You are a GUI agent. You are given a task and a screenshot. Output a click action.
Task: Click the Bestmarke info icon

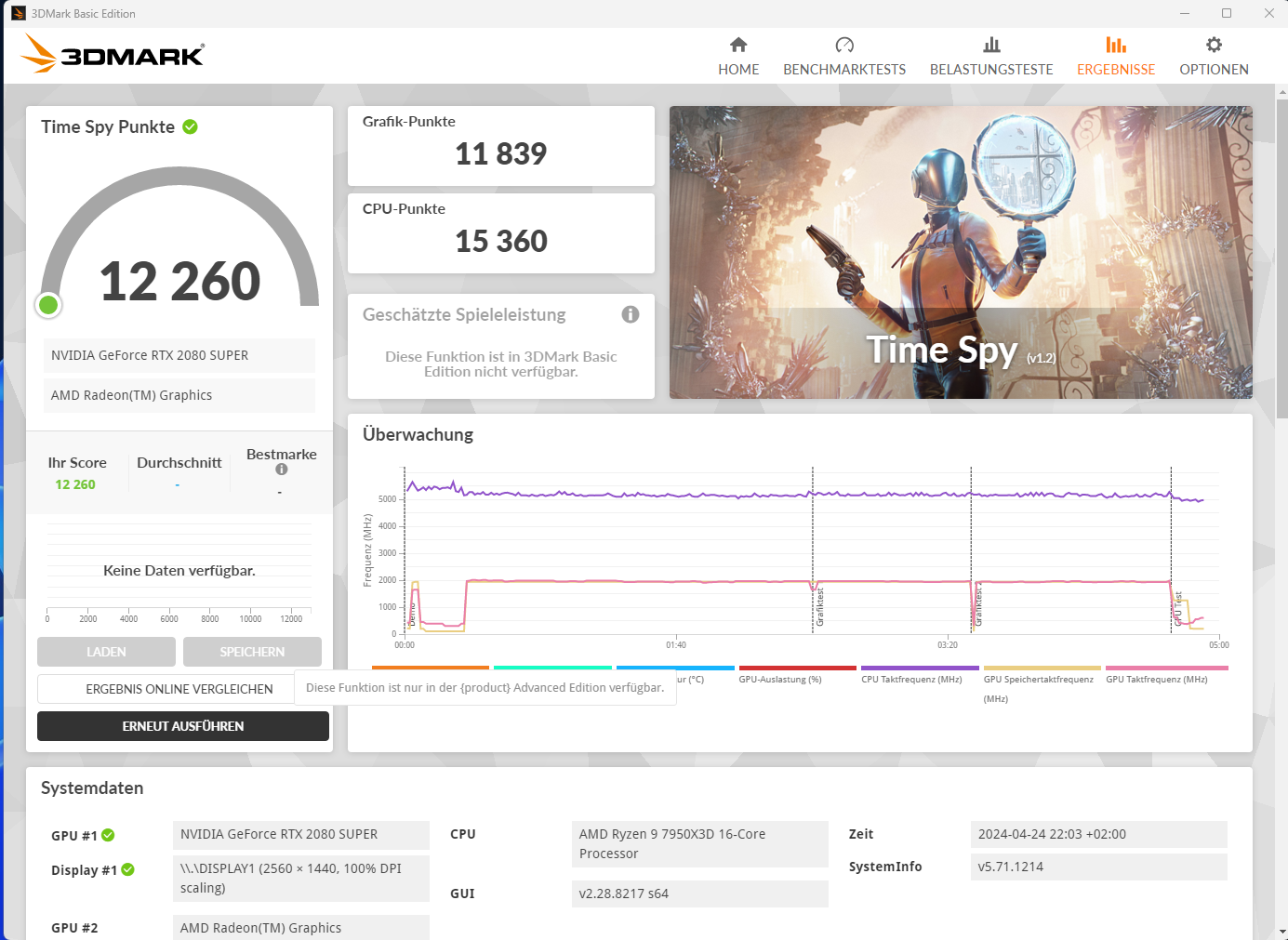(281, 470)
